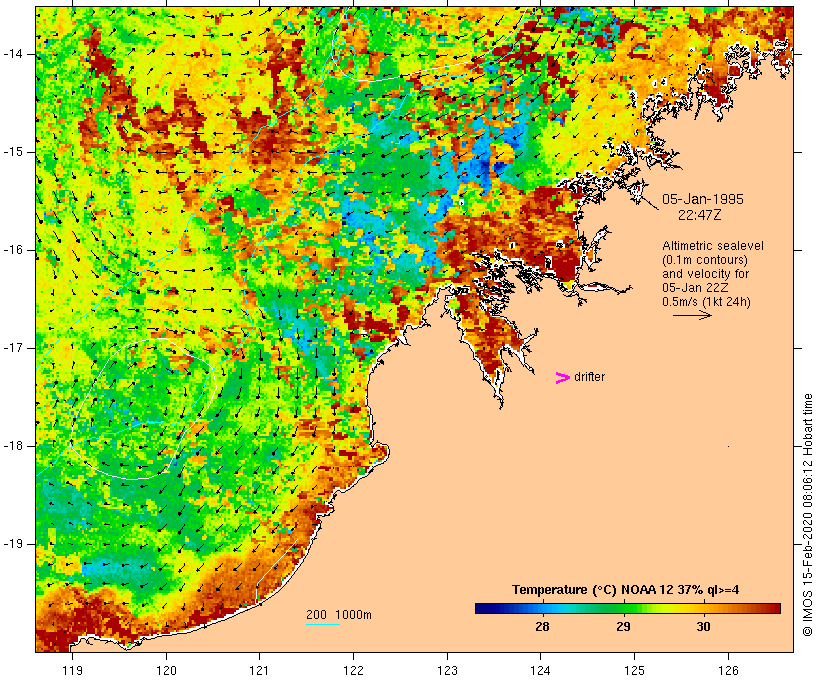
Task: Click longitude axis label 124
Action: point(541,670)
